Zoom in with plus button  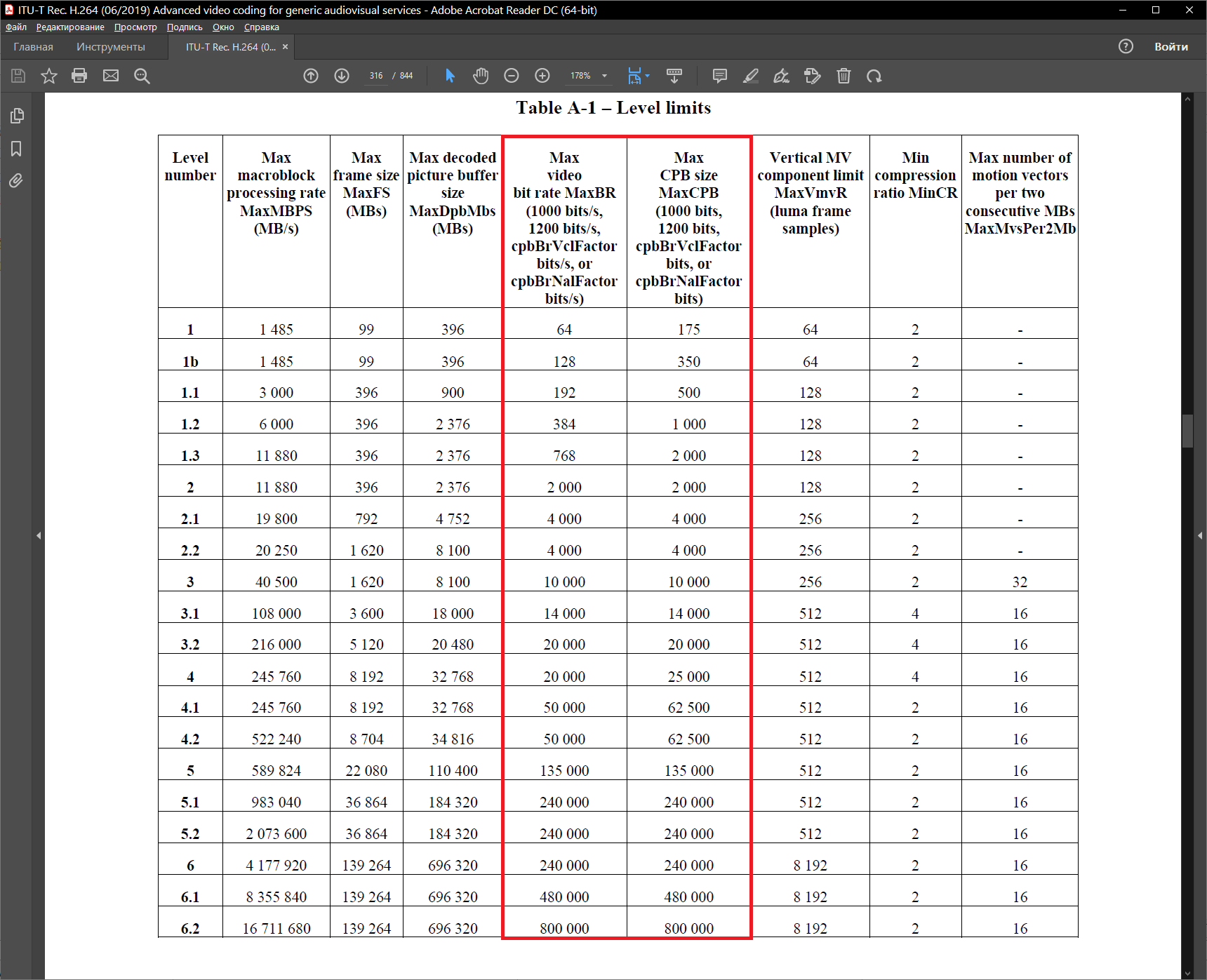[542, 76]
